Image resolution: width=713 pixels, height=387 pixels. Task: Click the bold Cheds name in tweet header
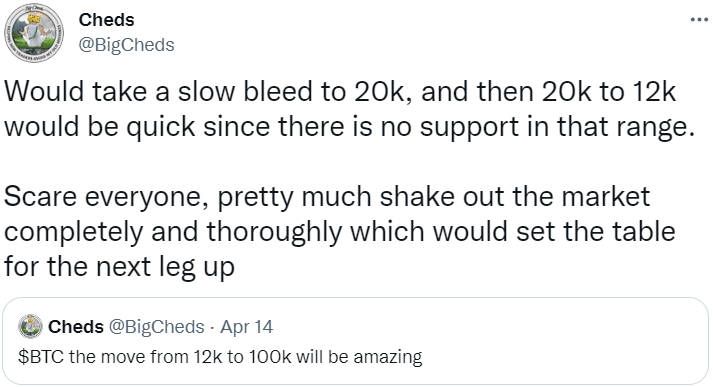click(106, 20)
